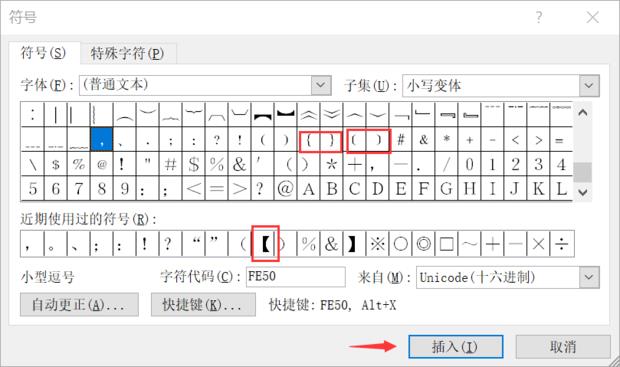Select the ideographic period 。 in recent symbols
Screen dimensions: 620x367
pyautogui.click(x=55, y=244)
